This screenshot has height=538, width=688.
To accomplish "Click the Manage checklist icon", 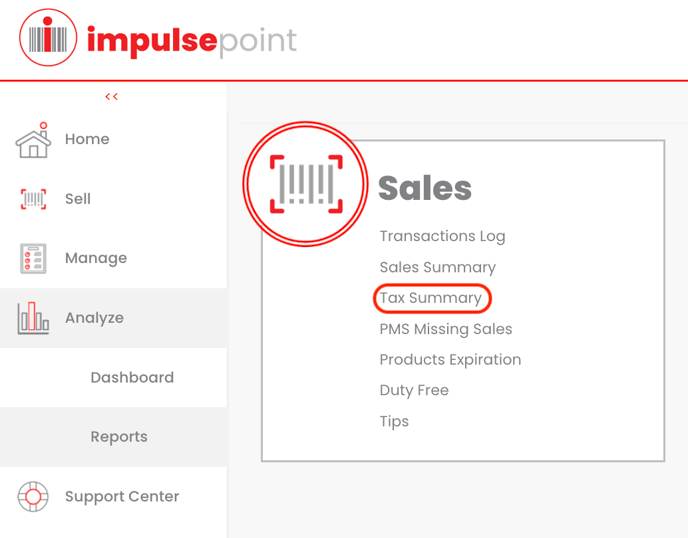I will point(33,258).
